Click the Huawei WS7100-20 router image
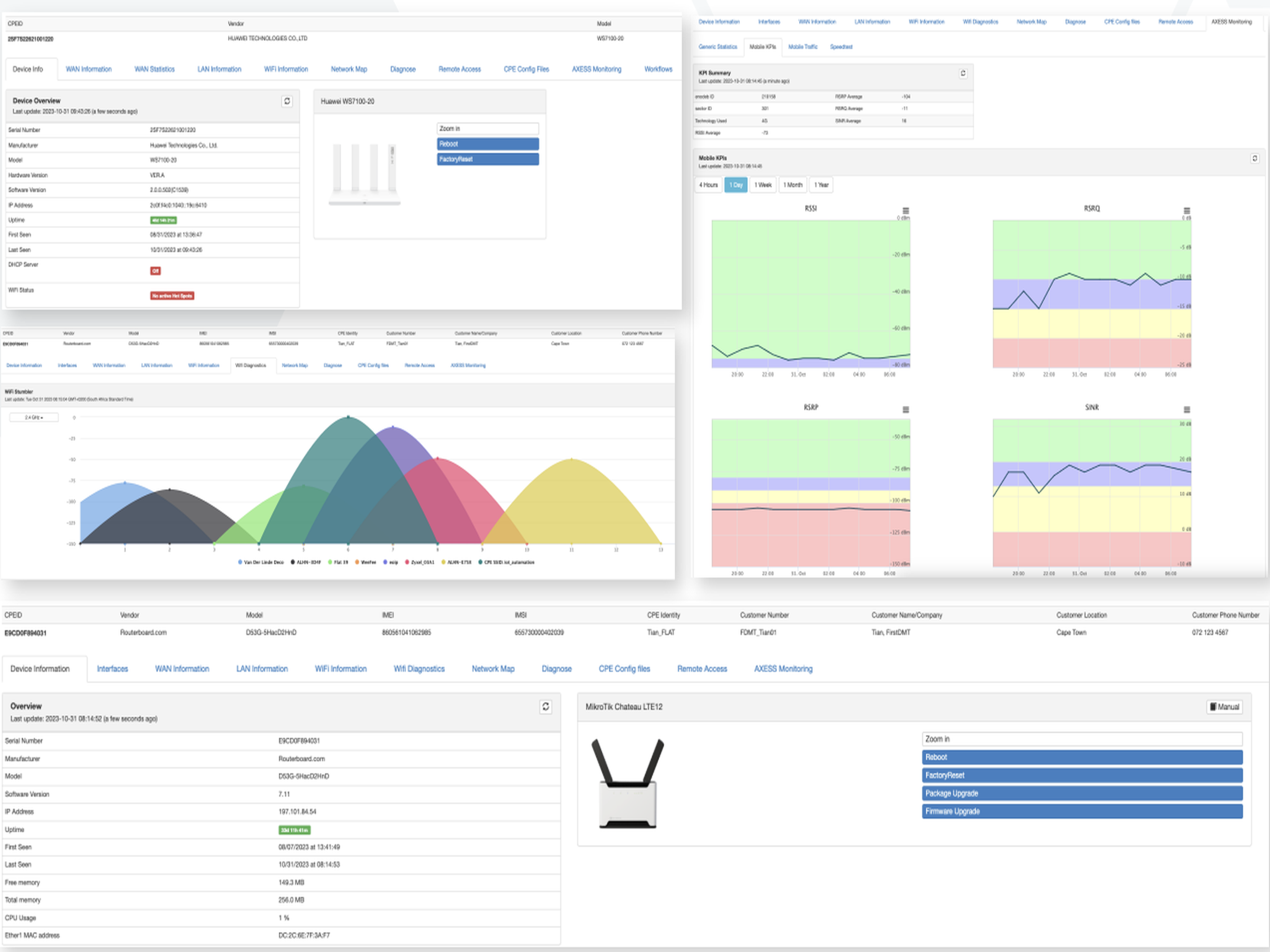 pos(365,174)
